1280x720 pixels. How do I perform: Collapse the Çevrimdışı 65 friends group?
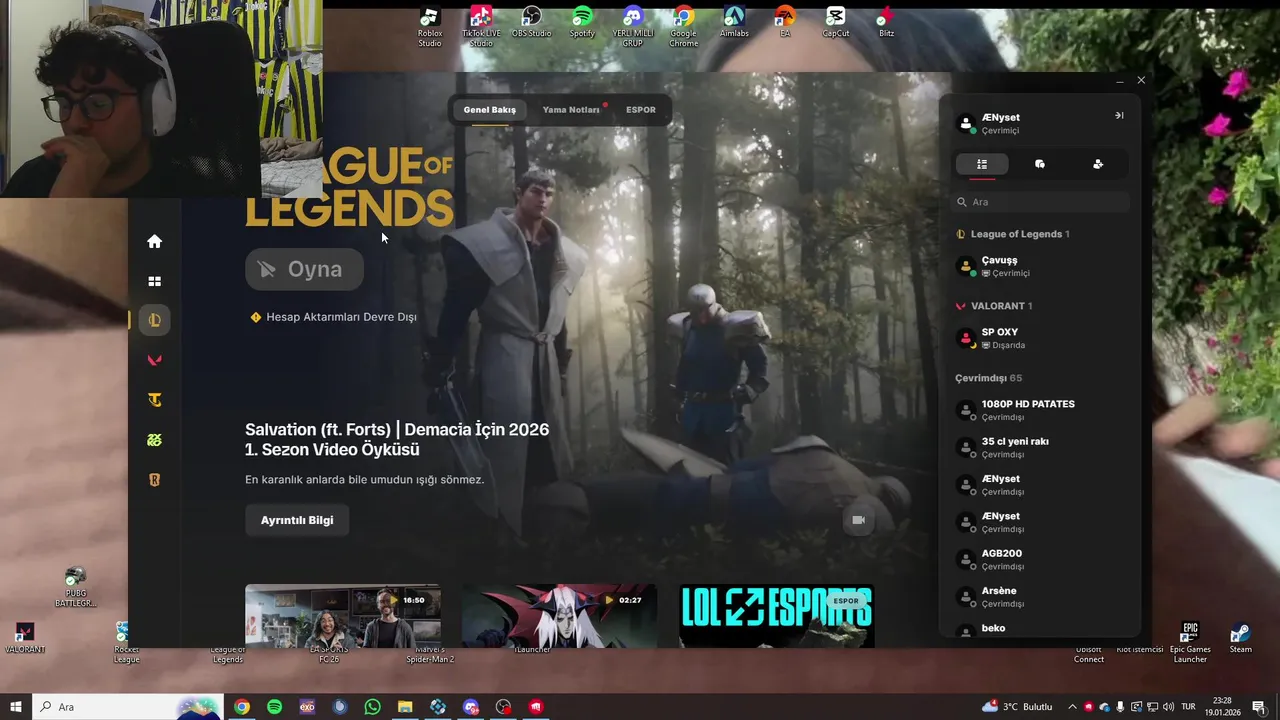coord(988,378)
